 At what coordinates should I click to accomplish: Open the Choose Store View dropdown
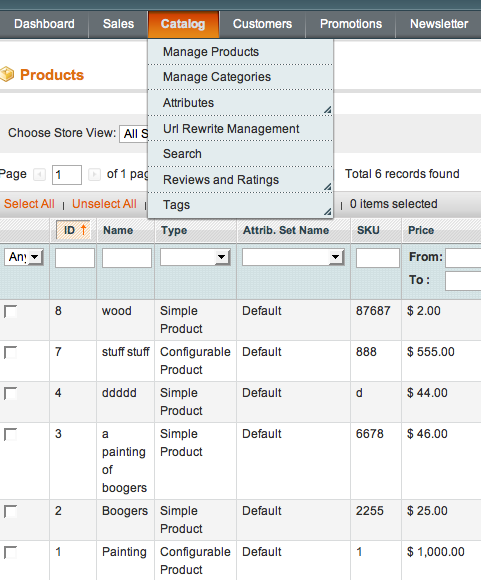(x=134, y=134)
